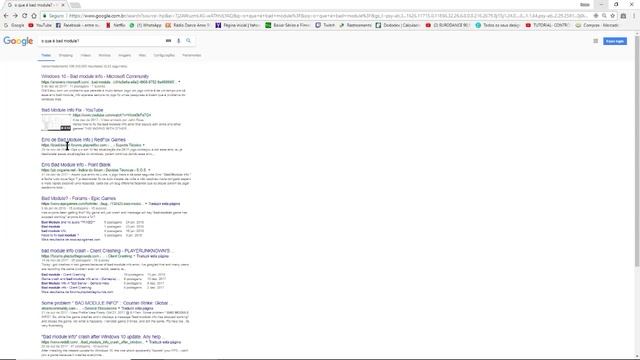The width and height of the screenshot is (640, 360).
Task: Expand options arrow for Microsoft Community result
Action: (179, 82)
